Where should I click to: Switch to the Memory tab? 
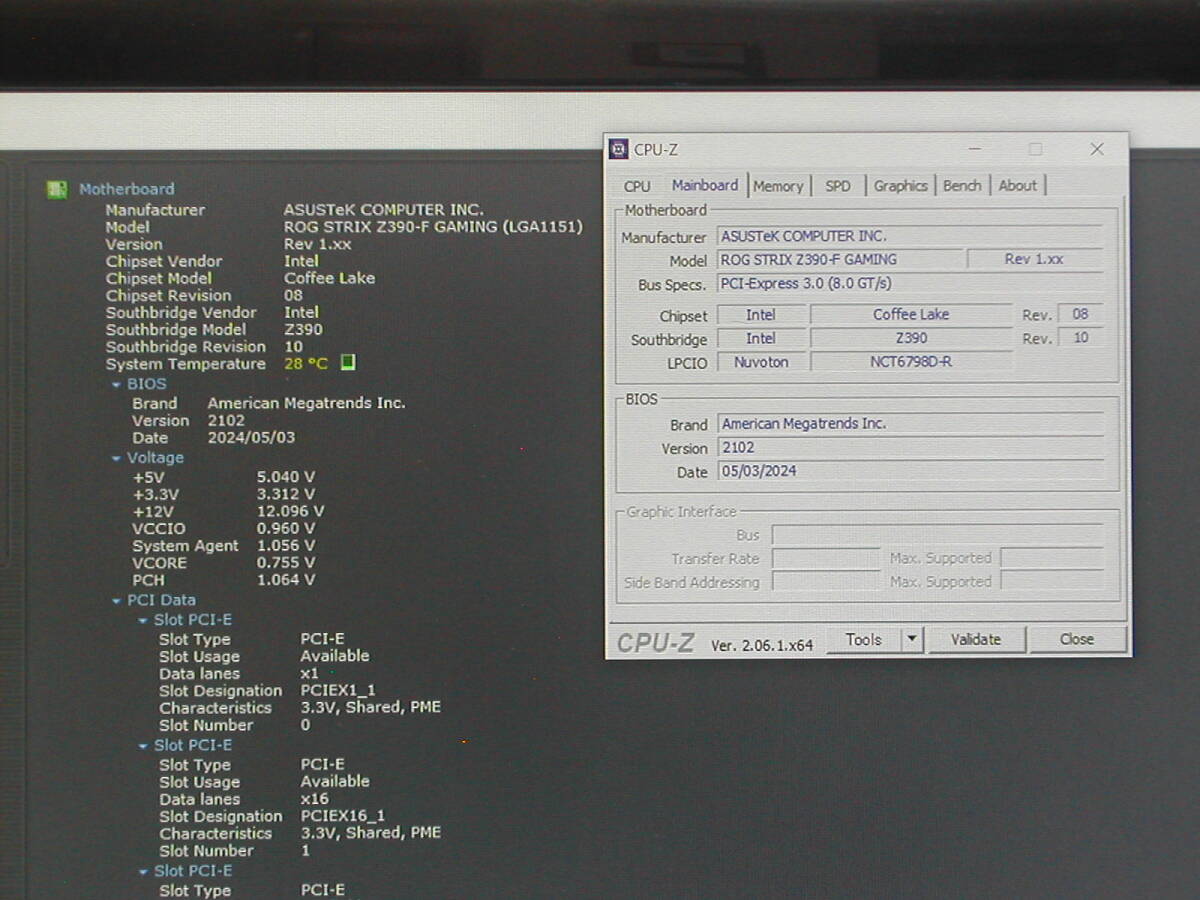click(x=778, y=186)
